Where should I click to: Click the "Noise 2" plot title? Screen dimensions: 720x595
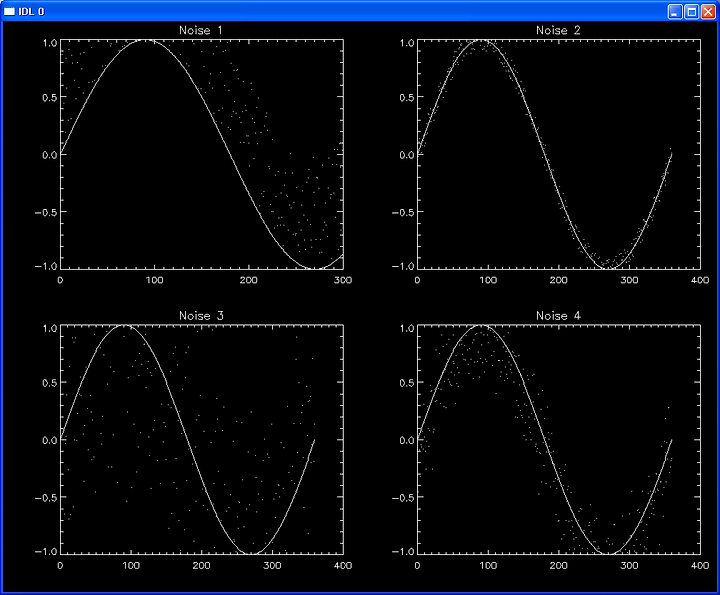[x=558, y=30]
